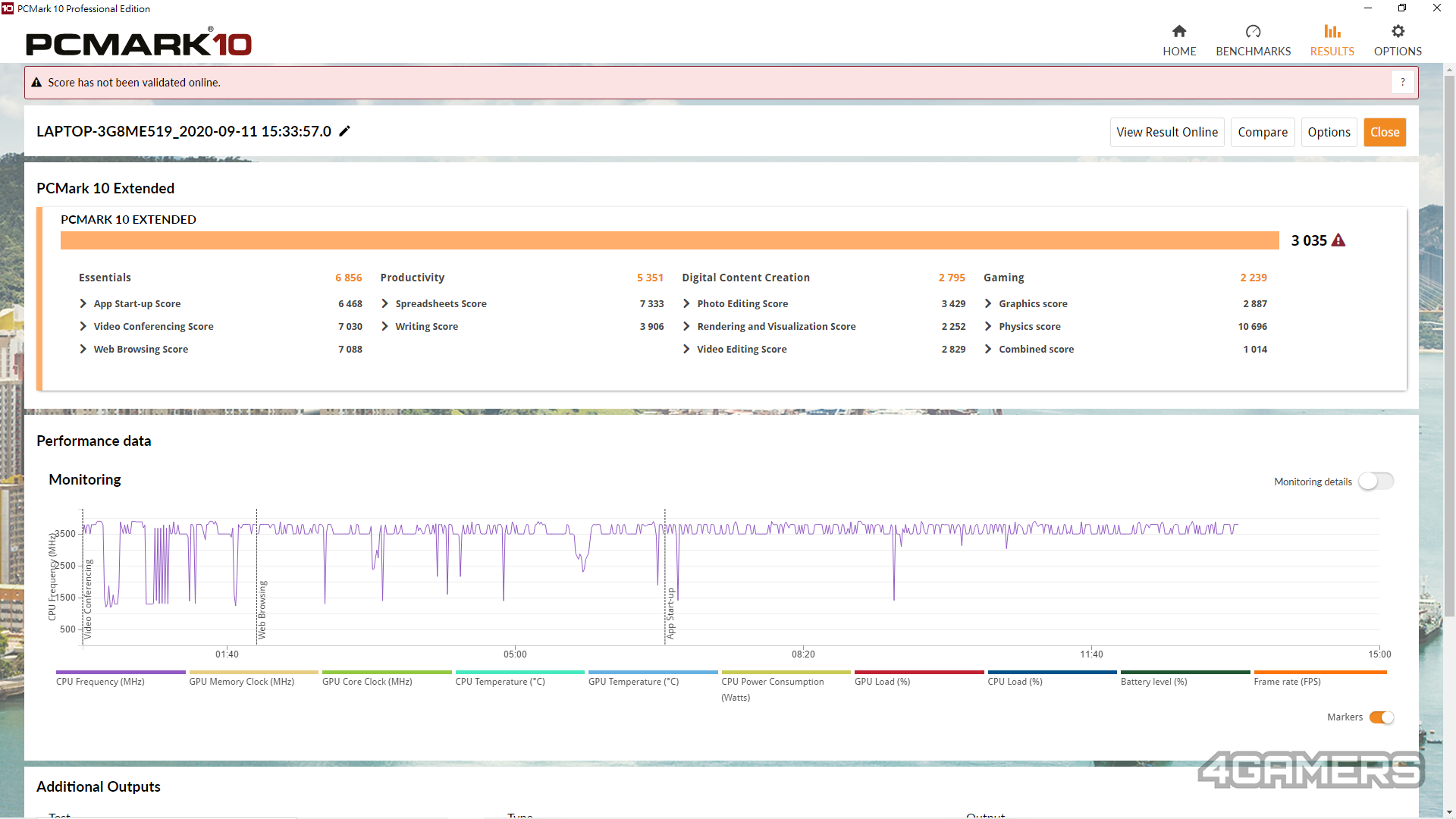Toggle CPU Temperature legend series

point(519,679)
